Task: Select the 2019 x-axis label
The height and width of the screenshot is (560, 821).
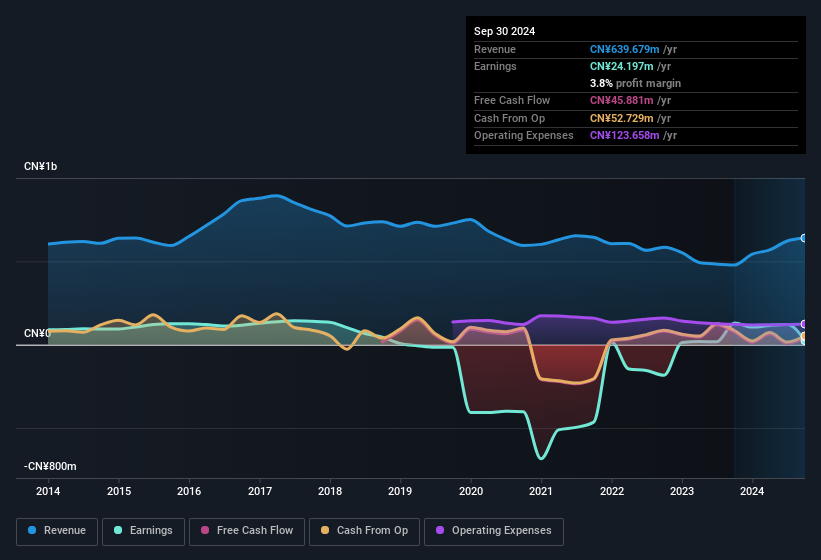Action: (400, 491)
